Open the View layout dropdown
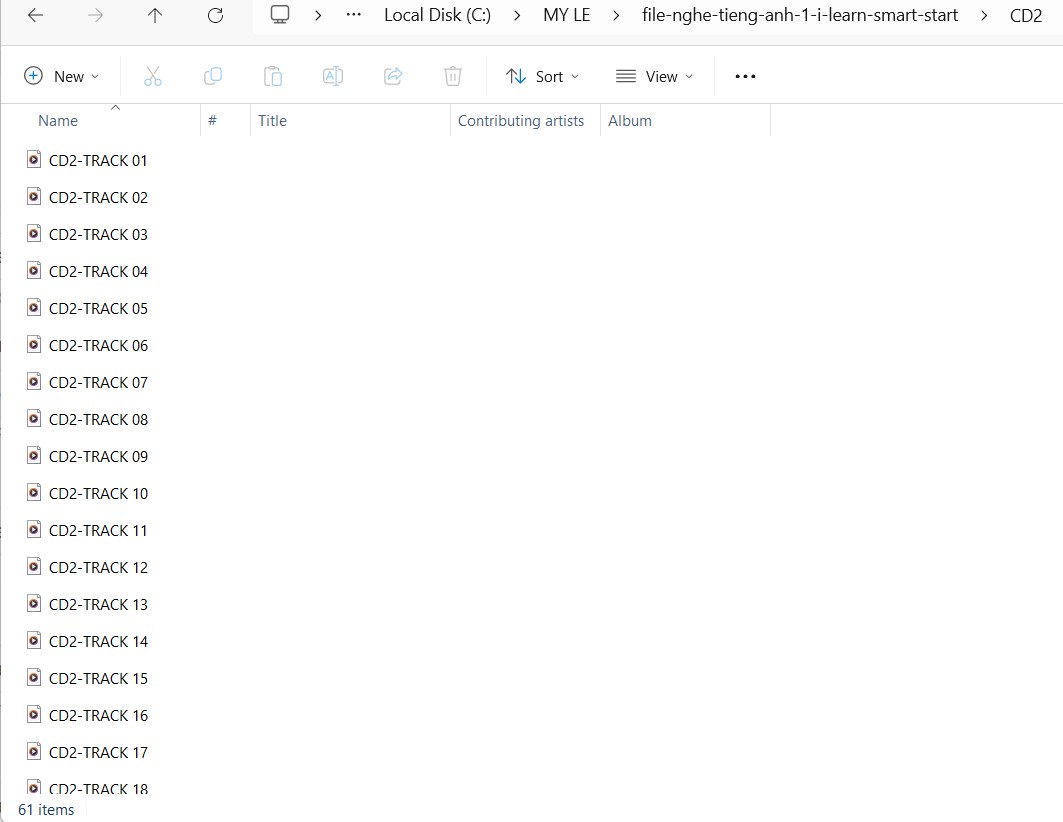Viewport: 1063px width, 822px height. tap(654, 76)
